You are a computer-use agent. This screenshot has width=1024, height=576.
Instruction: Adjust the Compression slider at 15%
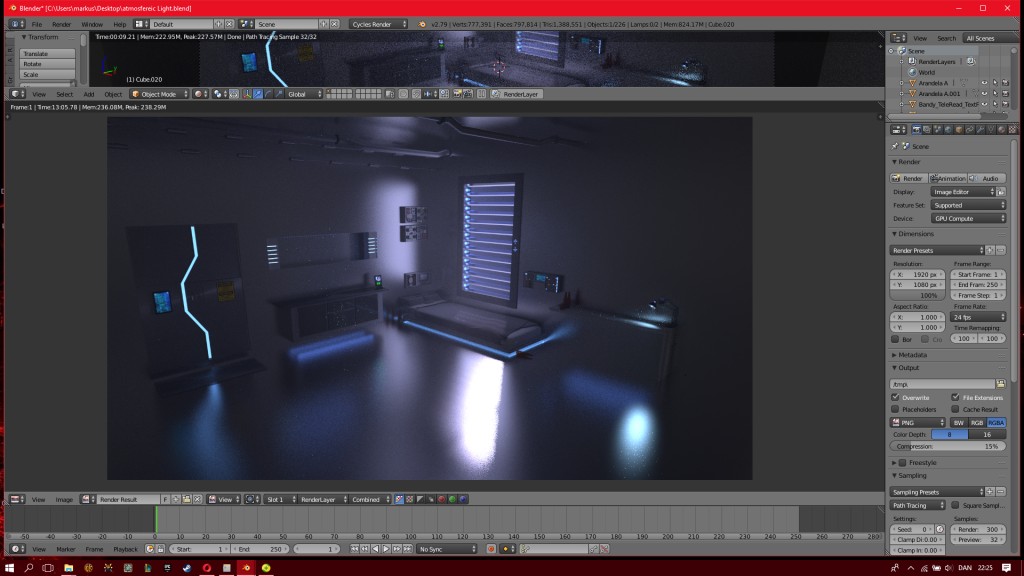click(x=948, y=446)
